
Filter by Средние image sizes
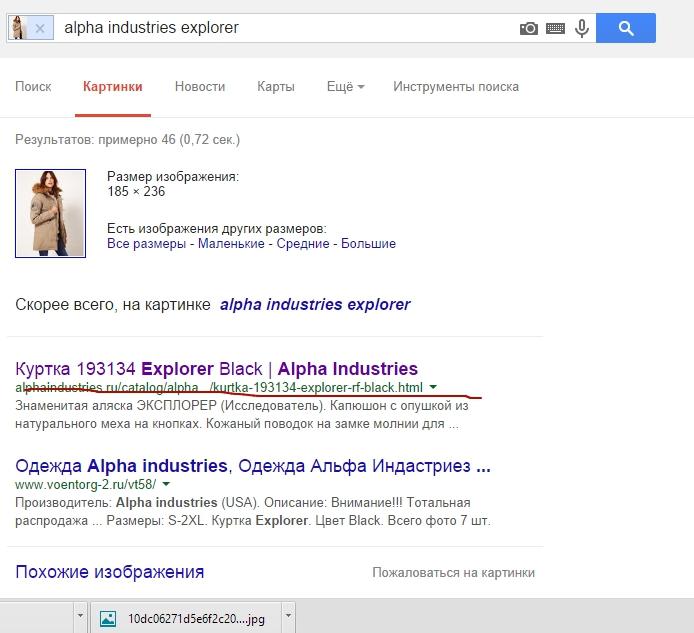[x=303, y=243]
